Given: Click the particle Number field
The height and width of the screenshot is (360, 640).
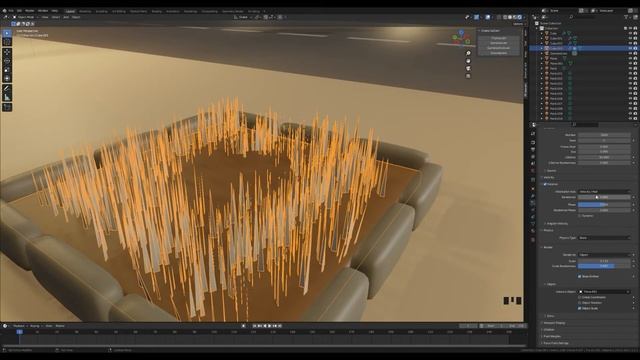Looking at the screenshot, I should 604,135.
